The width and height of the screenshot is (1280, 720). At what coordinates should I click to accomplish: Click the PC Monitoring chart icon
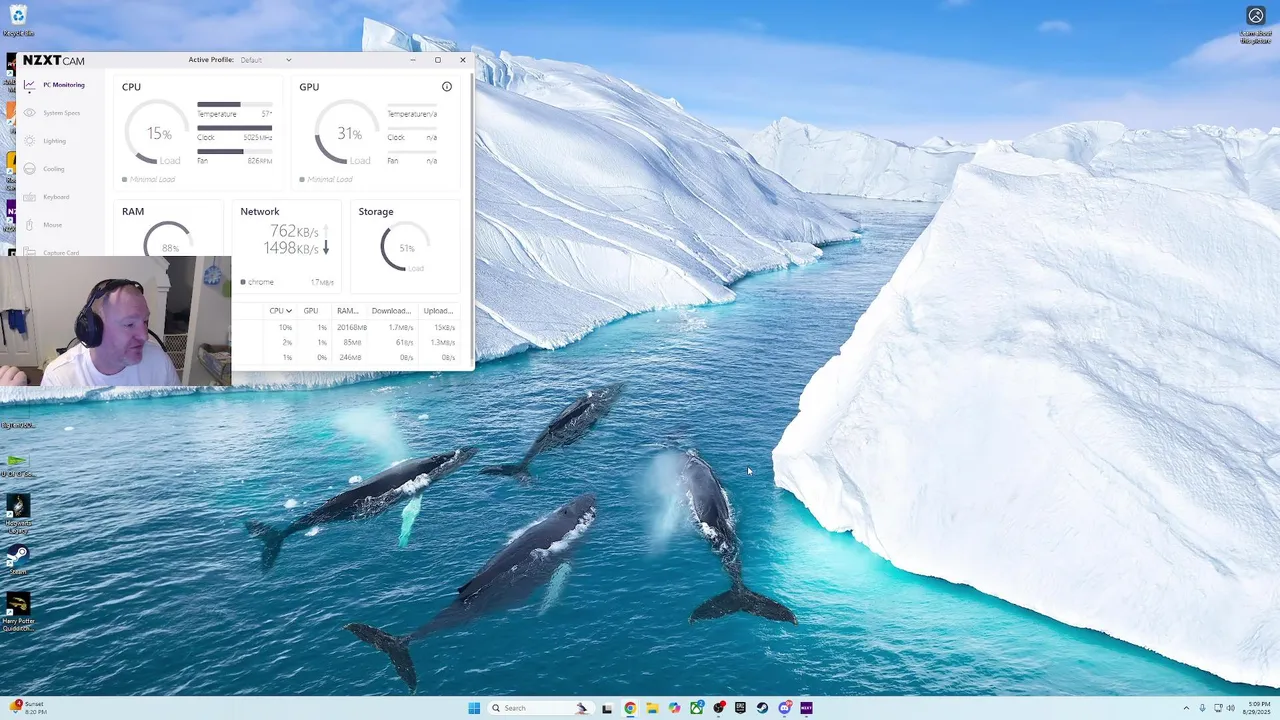30,85
